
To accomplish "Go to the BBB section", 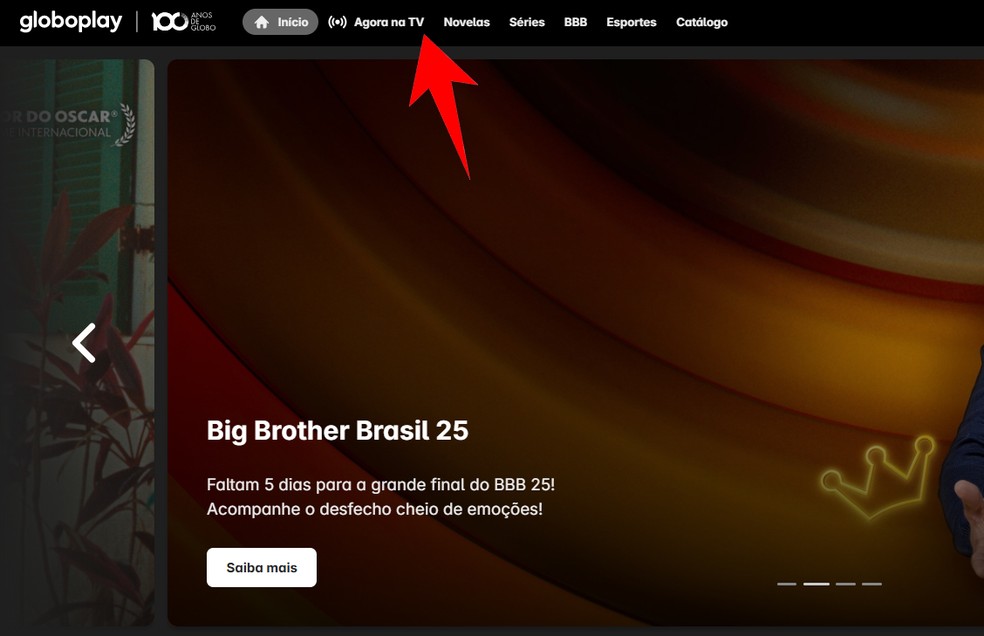I will [575, 23].
